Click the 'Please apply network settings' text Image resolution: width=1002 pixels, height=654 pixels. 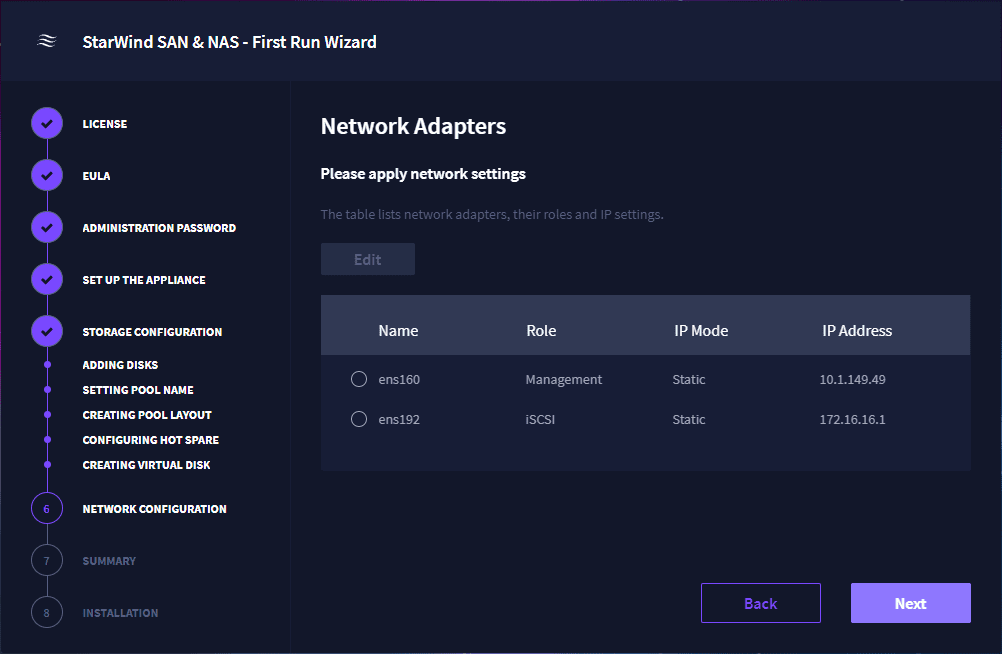[x=423, y=174]
